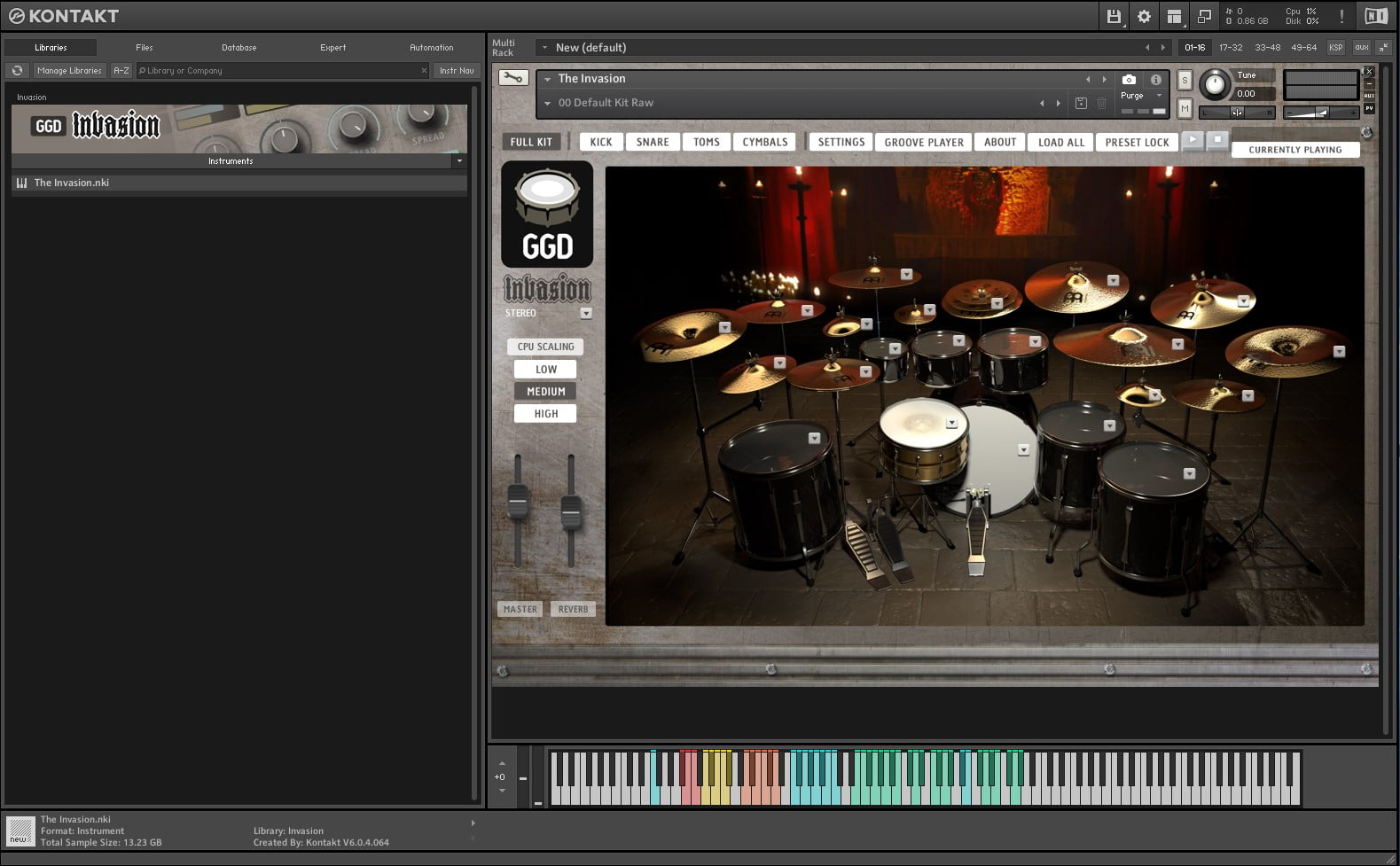Image resolution: width=1400 pixels, height=866 pixels.
Task: Select rack page 17-32
Action: point(1231,47)
